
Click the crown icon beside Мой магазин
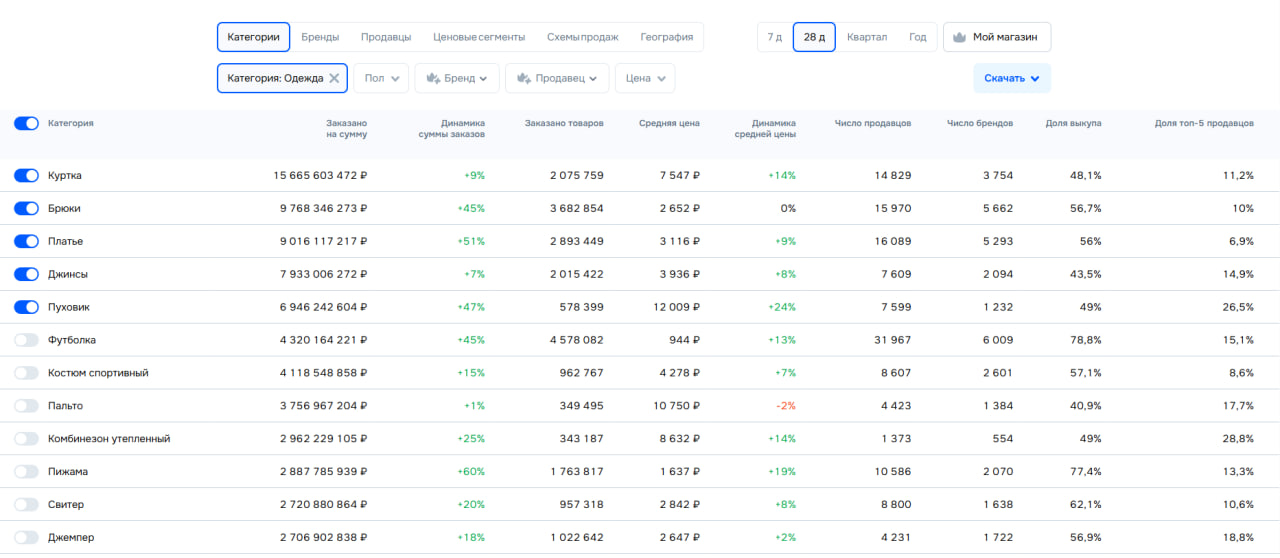960,37
